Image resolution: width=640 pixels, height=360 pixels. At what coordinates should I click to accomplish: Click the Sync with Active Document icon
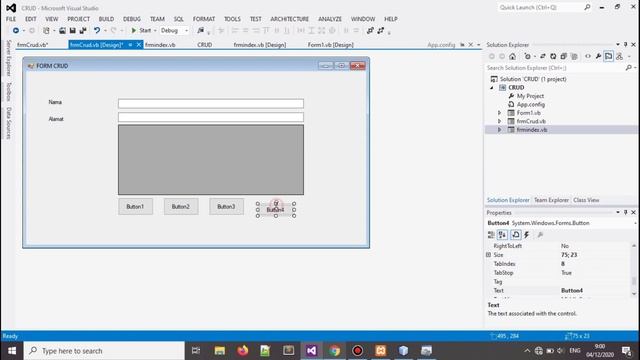542,56
